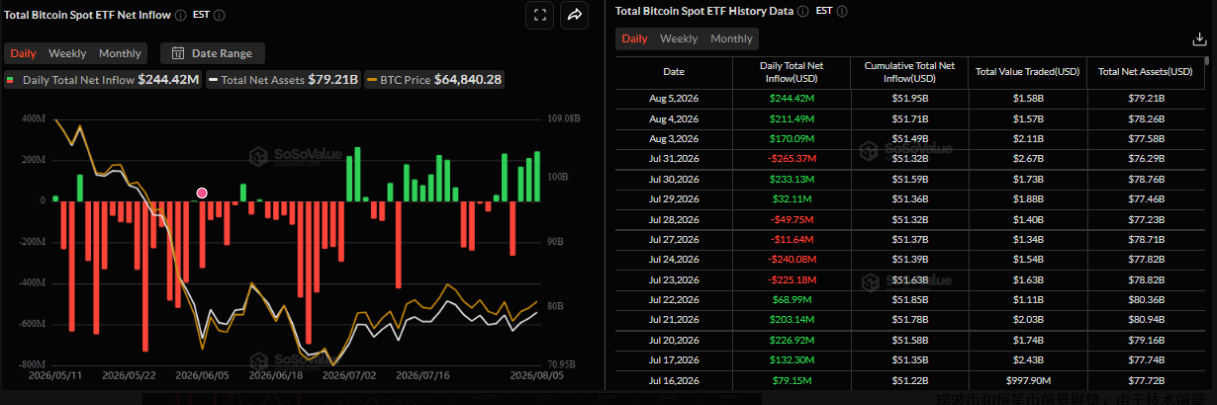The height and width of the screenshot is (405, 1217).
Task: Click the $170.09M daily inflow cell
Action: (792, 138)
